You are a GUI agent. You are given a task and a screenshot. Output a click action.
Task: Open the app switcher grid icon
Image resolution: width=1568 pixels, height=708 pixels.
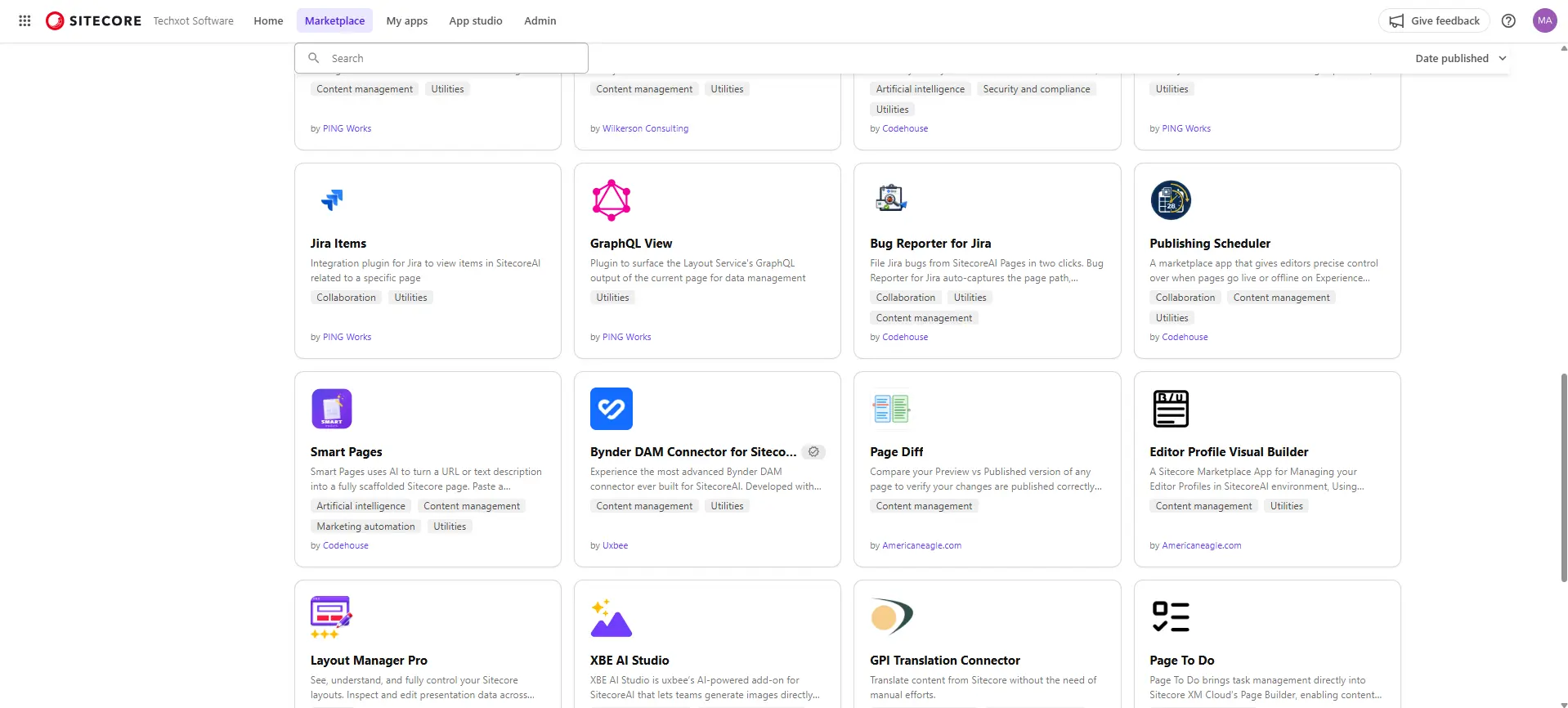coord(25,20)
